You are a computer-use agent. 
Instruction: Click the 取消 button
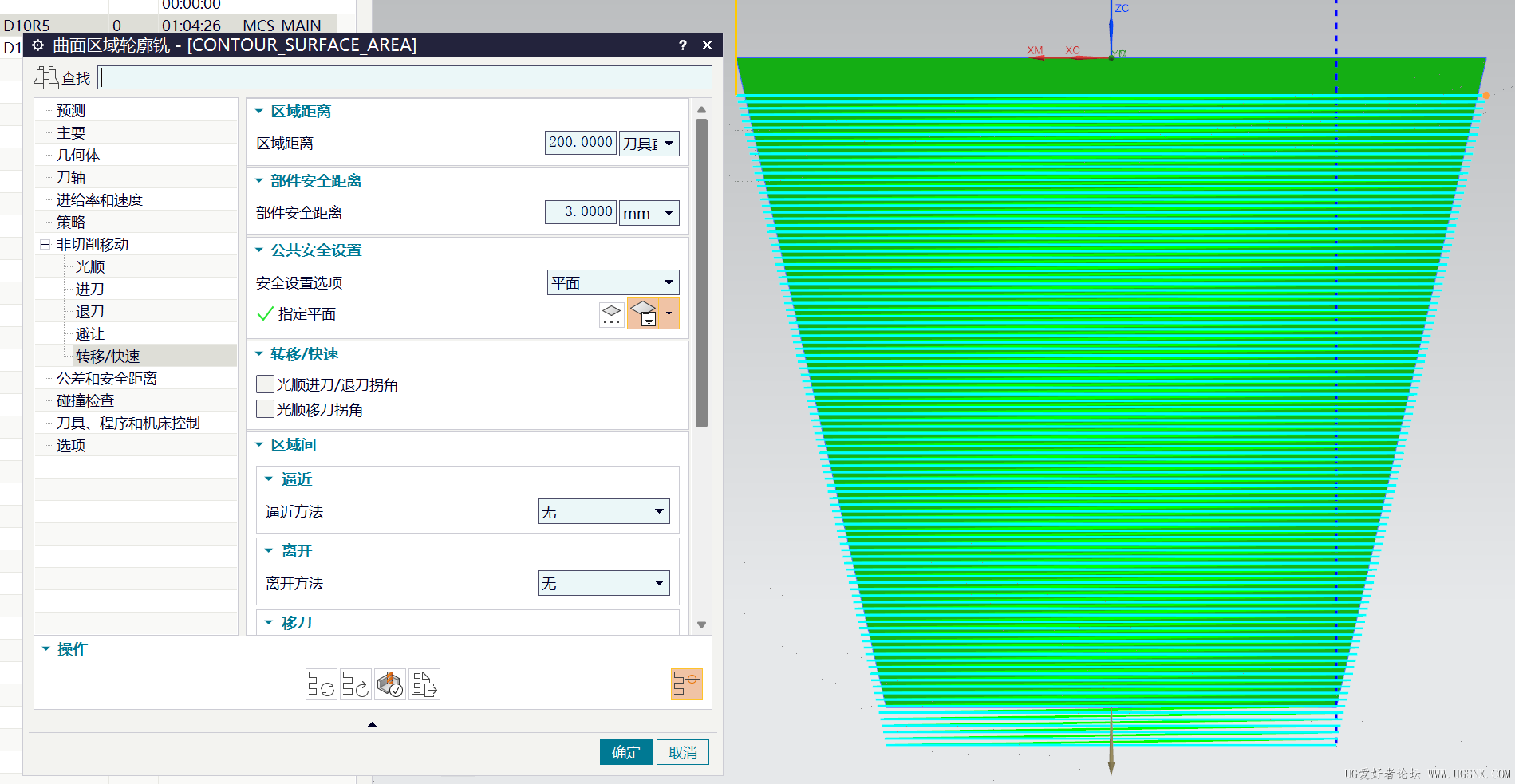tap(683, 752)
